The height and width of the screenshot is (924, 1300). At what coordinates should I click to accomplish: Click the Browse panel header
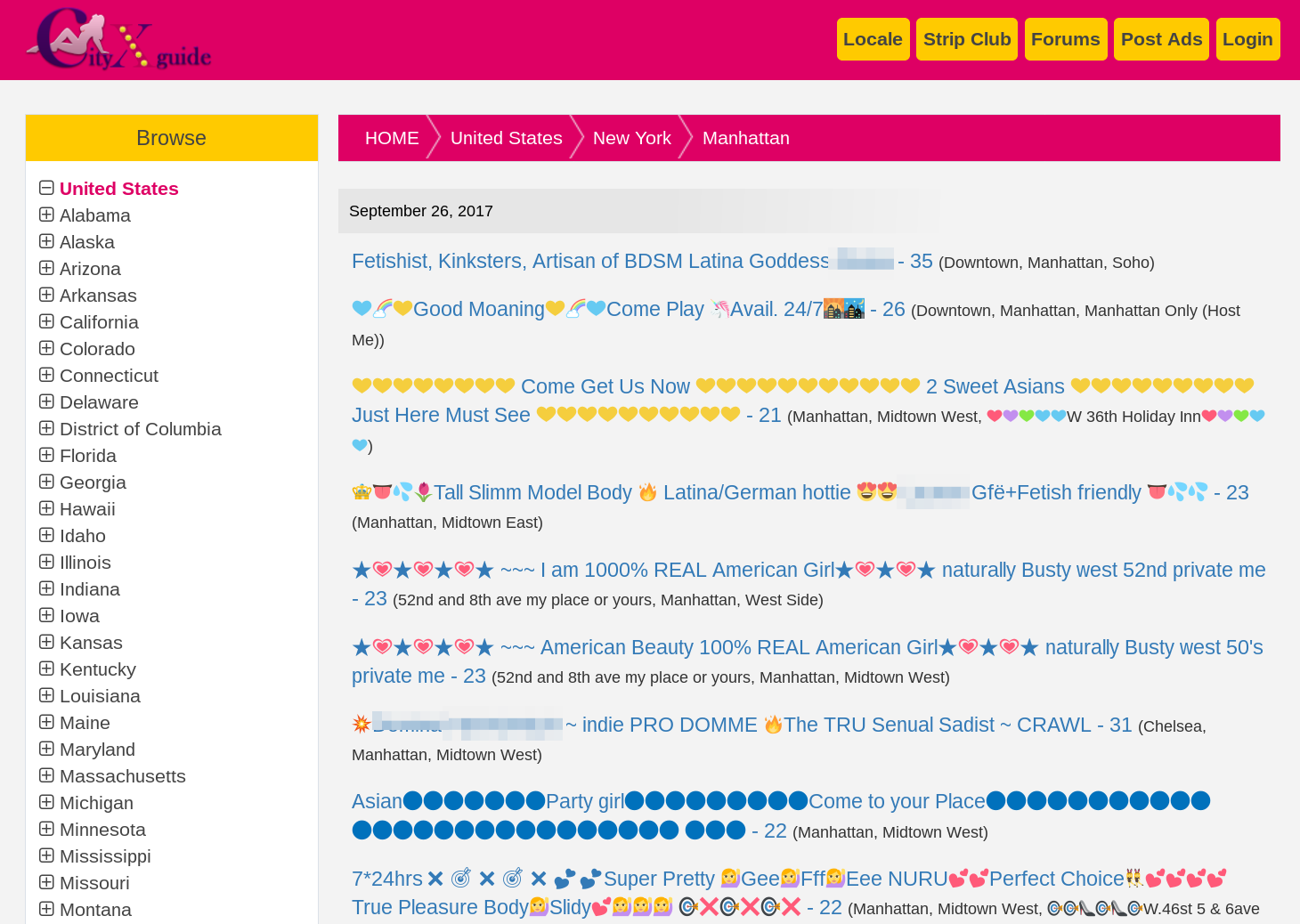click(x=172, y=138)
